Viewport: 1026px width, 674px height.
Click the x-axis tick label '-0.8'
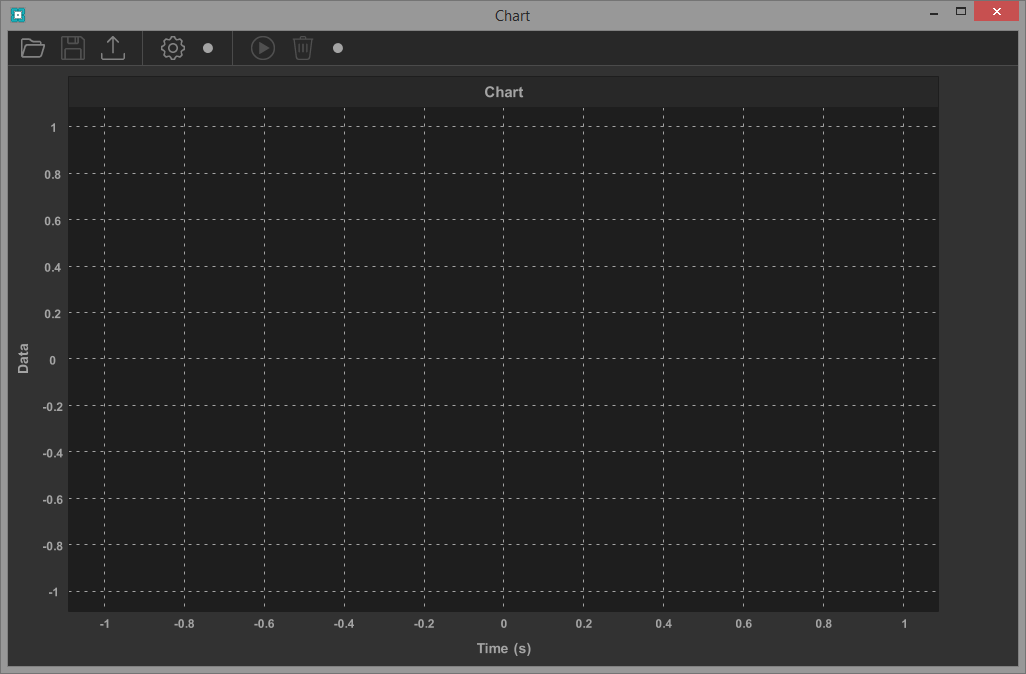184,624
